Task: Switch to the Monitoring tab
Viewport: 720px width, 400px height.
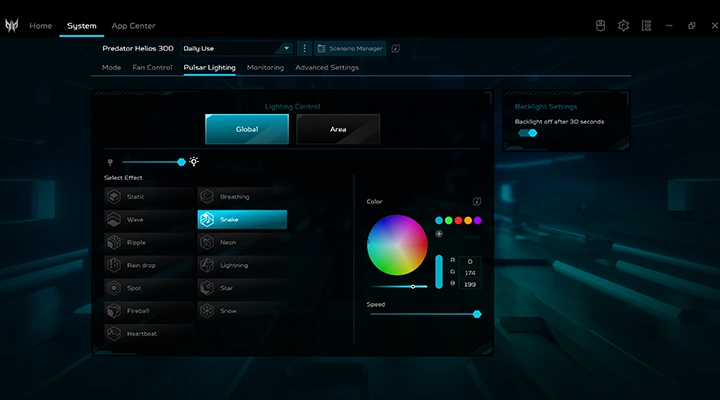Action: [x=265, y=68]
